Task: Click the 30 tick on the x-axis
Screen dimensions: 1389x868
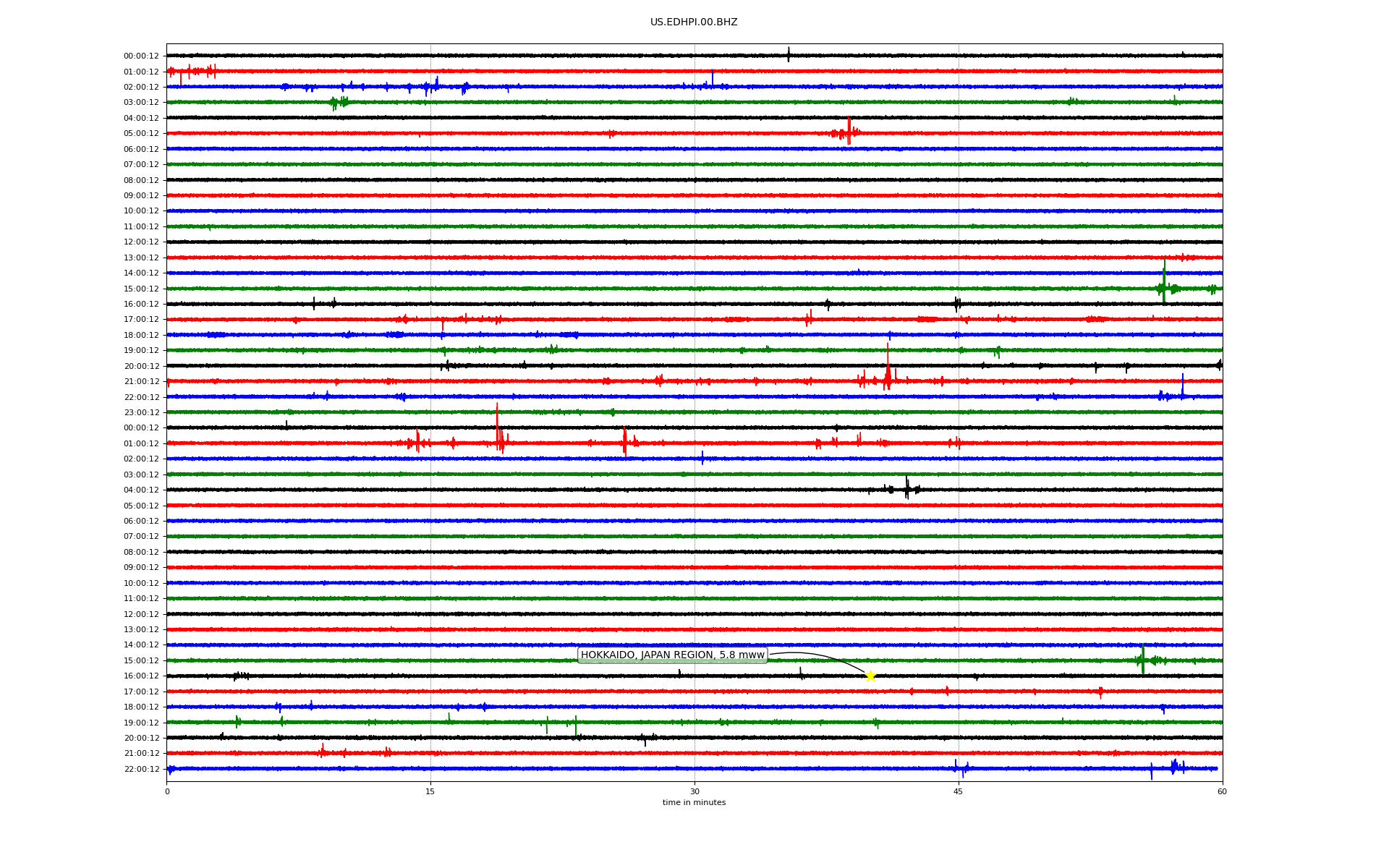Action: tap(694, 791)
